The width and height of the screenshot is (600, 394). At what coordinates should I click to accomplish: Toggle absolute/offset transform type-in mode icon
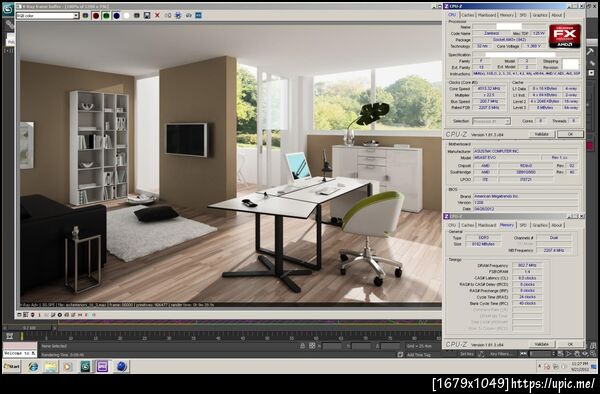pos(312,346)
